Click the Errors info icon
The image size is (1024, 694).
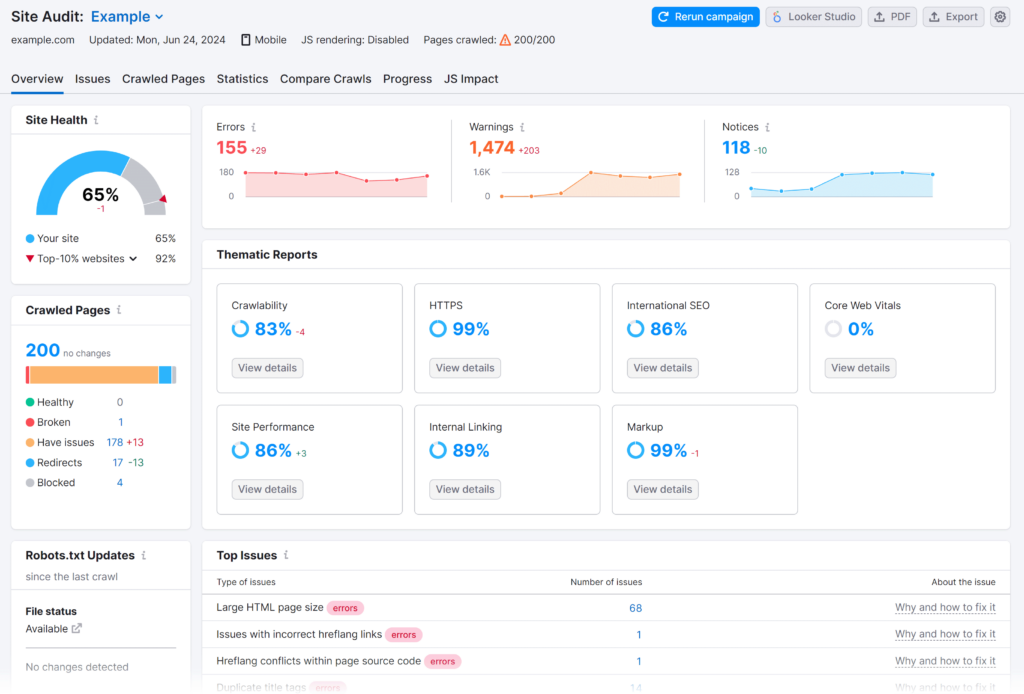click(253, 127)
